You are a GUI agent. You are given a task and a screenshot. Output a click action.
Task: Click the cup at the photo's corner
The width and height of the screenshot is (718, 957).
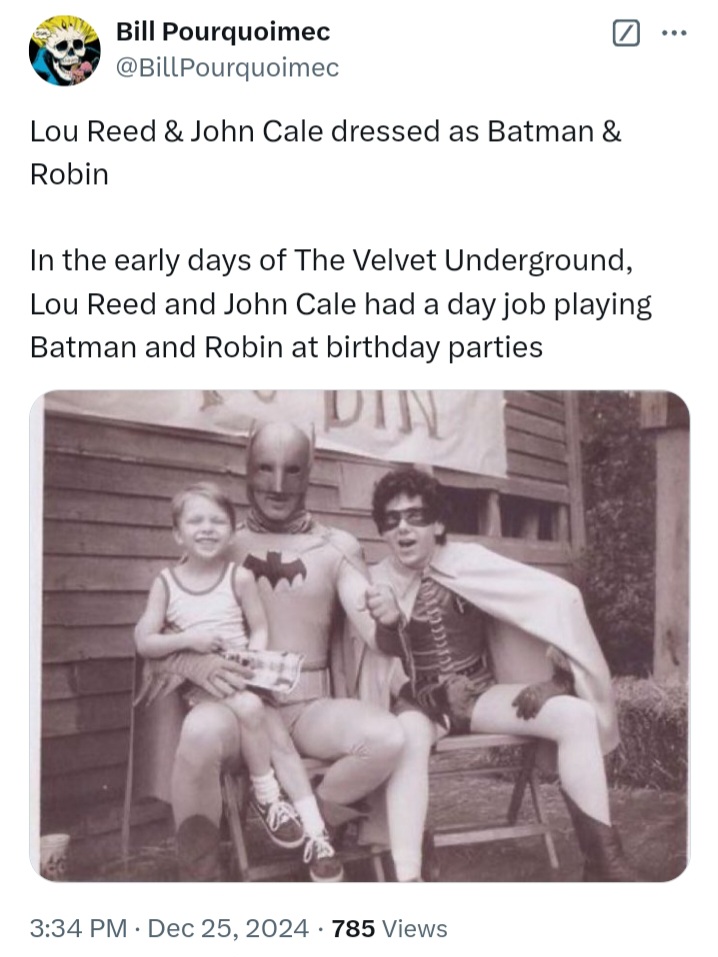54,856
